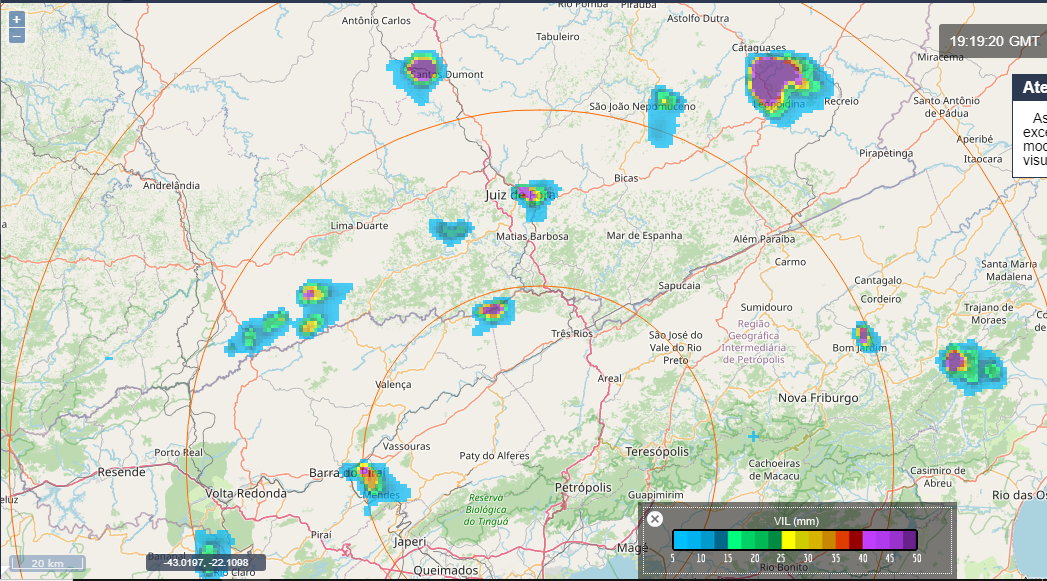Click the Paty do Alferes label
This screenshot has height=581, width=1047.
click(494, 455)
